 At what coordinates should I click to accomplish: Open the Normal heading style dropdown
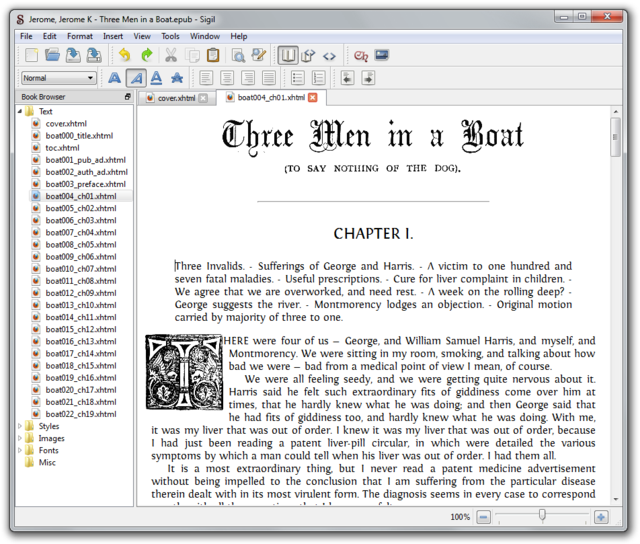tap(59, 78)
